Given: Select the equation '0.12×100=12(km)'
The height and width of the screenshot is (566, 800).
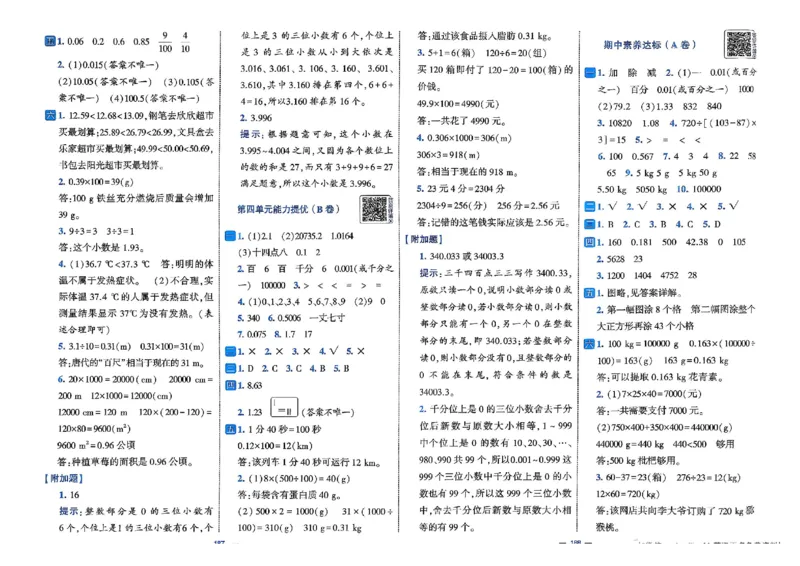Looking at the screenshot, I should click(x=275, y=446).
